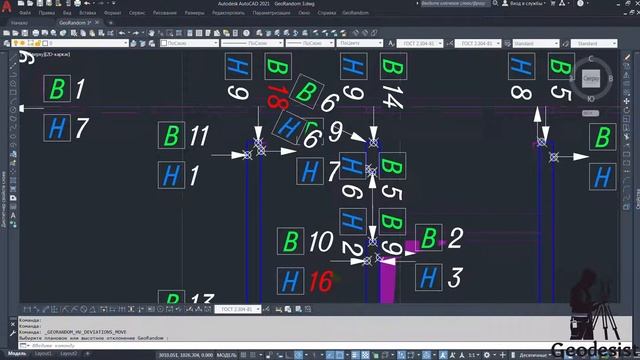Click the Make Object's Layer Current icon

click(133, 43)
